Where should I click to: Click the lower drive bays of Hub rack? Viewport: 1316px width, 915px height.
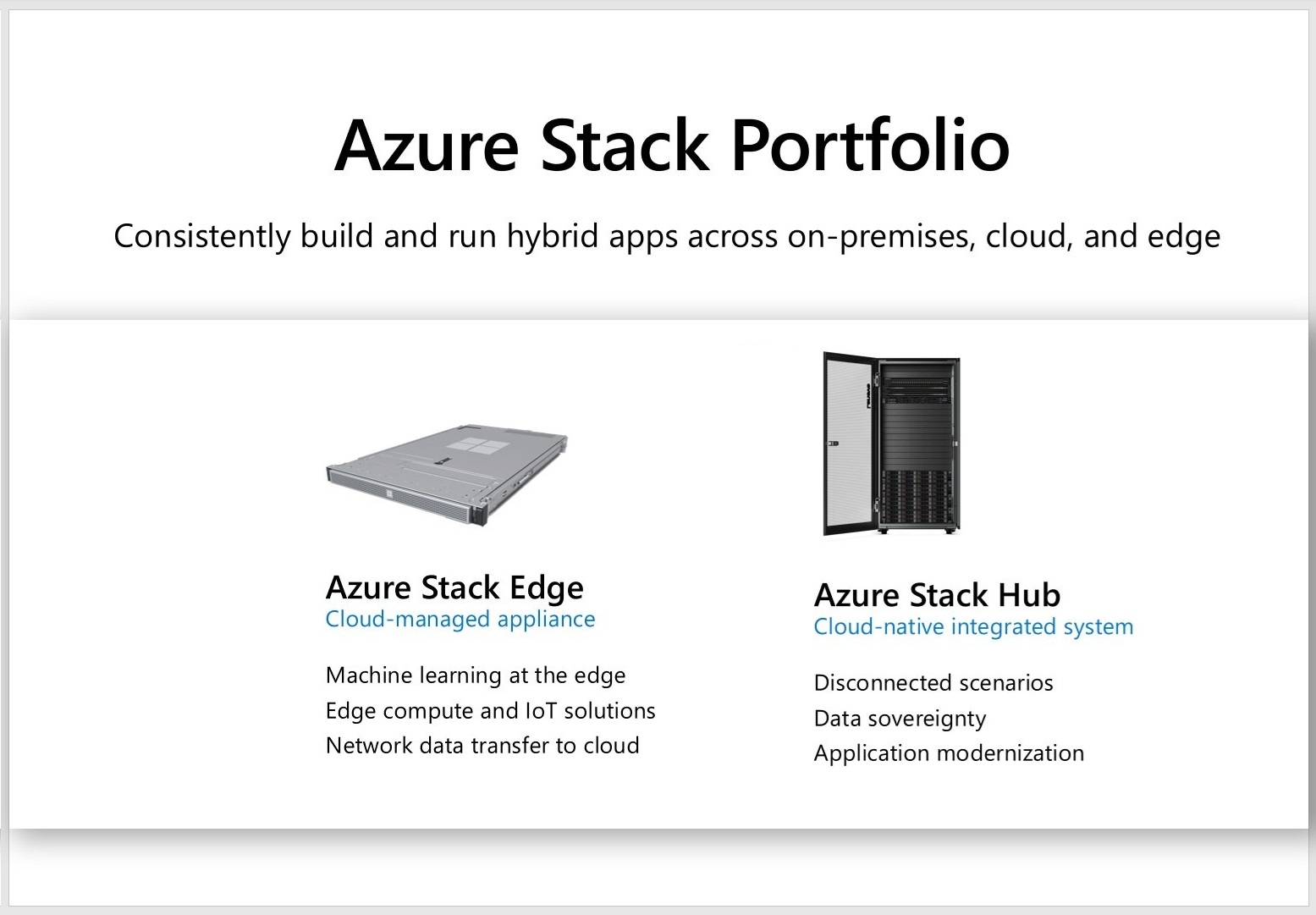tap(917, 498)
